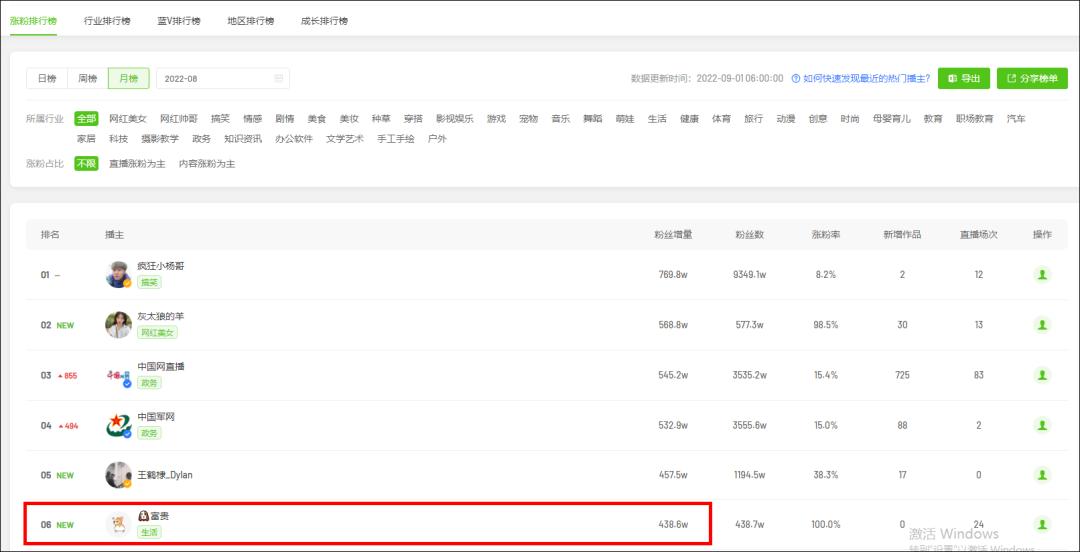Click the 导出 export button
Screen dimensions: 1080x552
[964, 79]
